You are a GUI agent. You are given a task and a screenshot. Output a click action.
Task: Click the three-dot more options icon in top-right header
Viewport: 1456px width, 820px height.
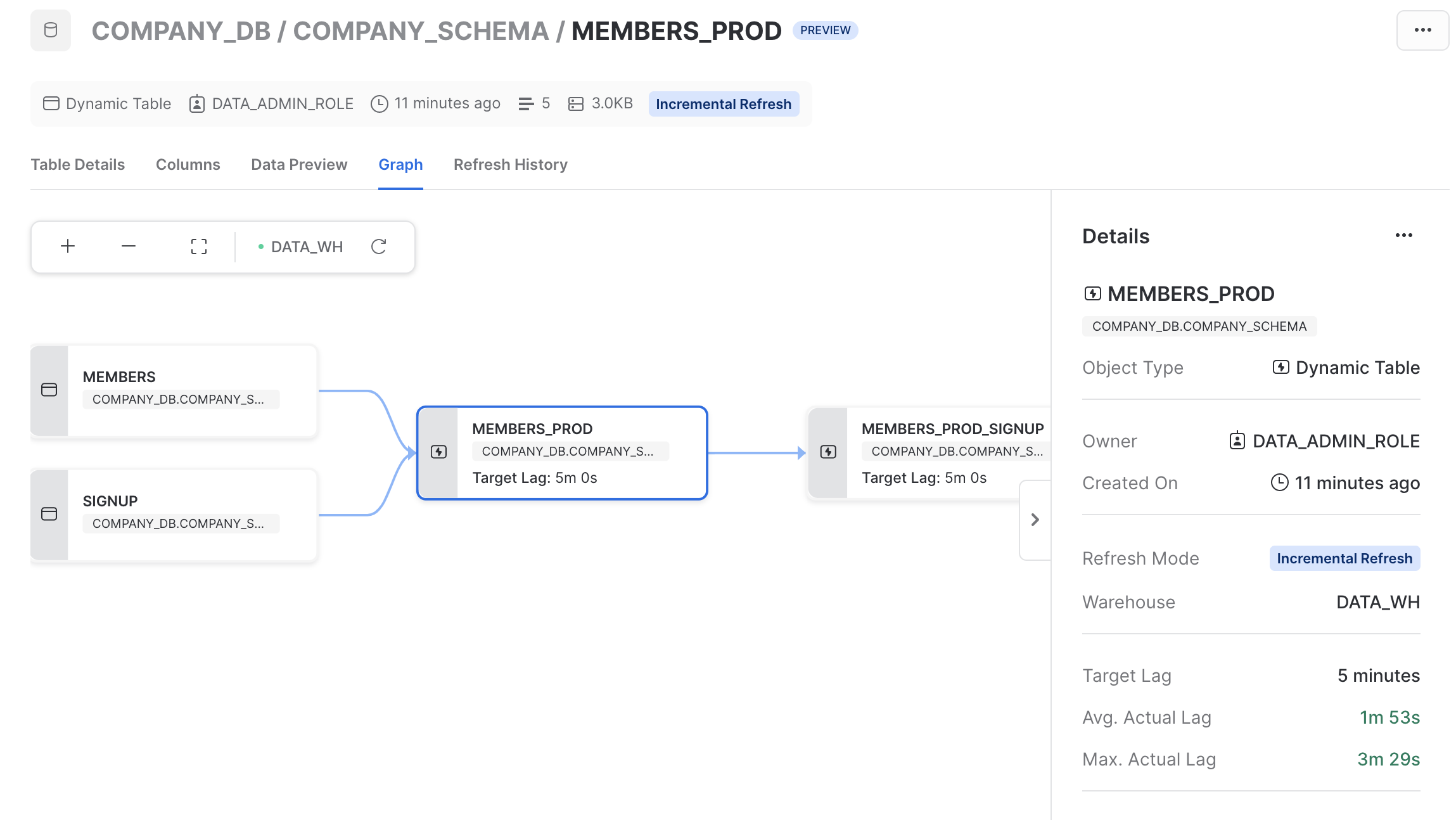tap(1420, 30)
